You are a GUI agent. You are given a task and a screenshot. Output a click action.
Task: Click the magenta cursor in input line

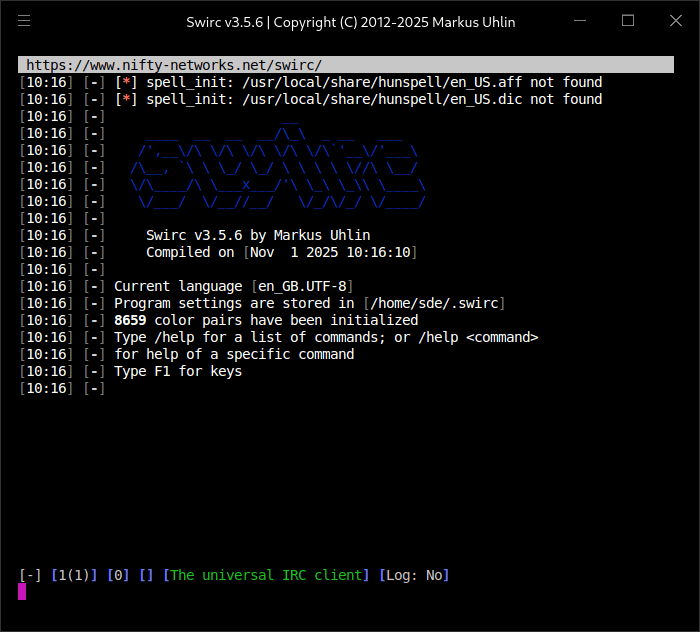point(22,592)
